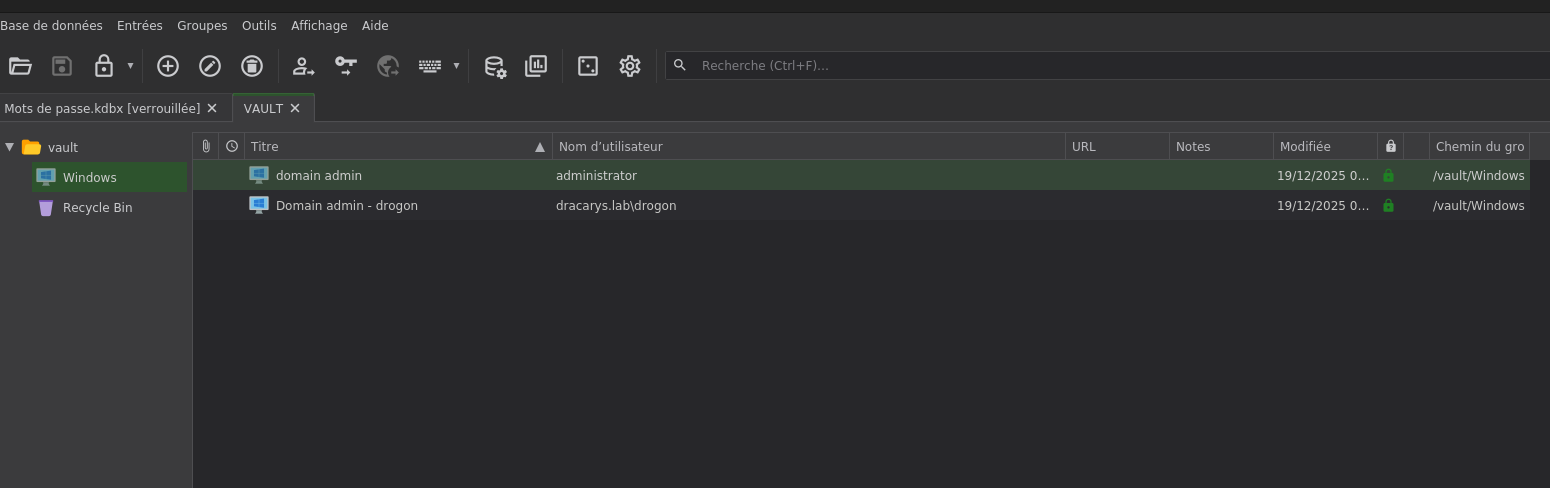Close the VAULT tab
The width and height of the screenshot is (1550, 488).
295,108
